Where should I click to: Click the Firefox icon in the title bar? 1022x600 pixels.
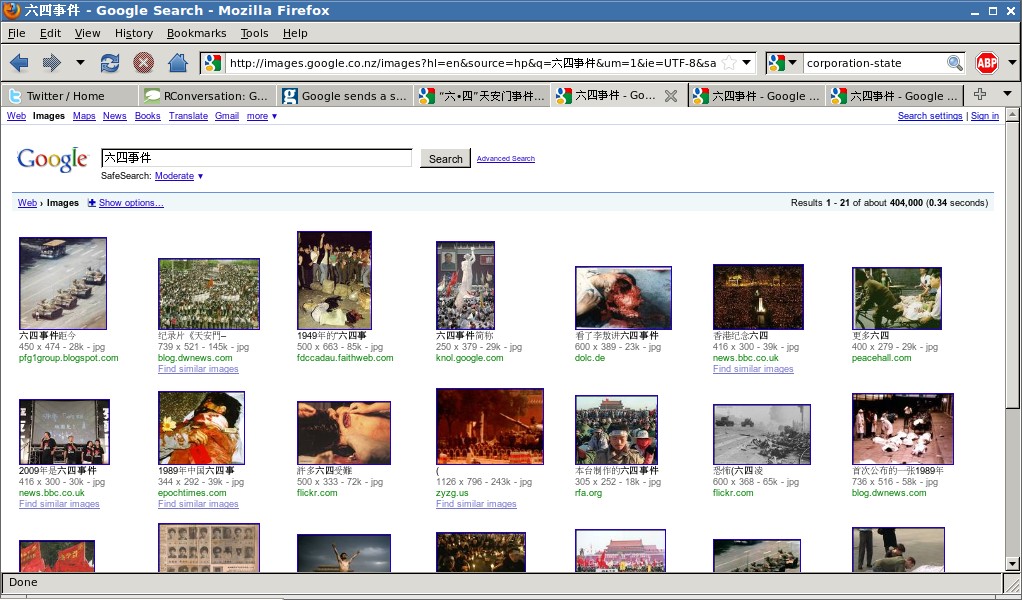point(11,10)
